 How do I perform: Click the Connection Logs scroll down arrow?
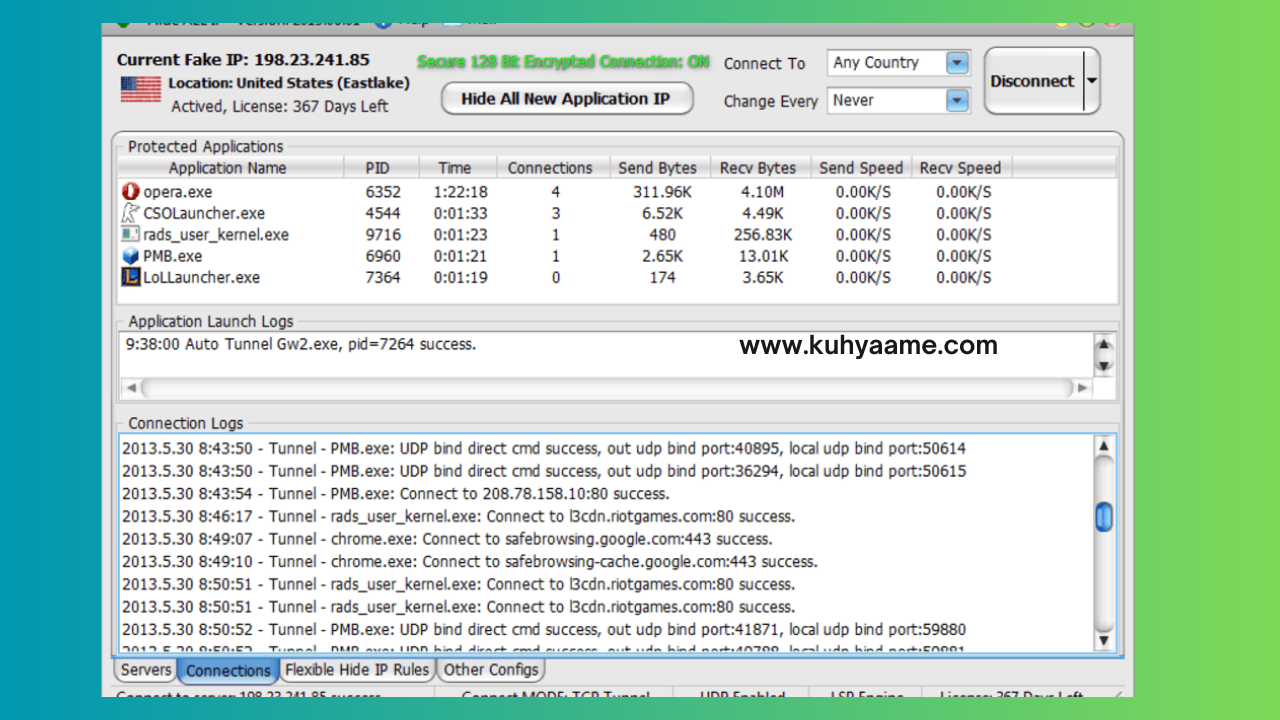(x=1104, y=641)
